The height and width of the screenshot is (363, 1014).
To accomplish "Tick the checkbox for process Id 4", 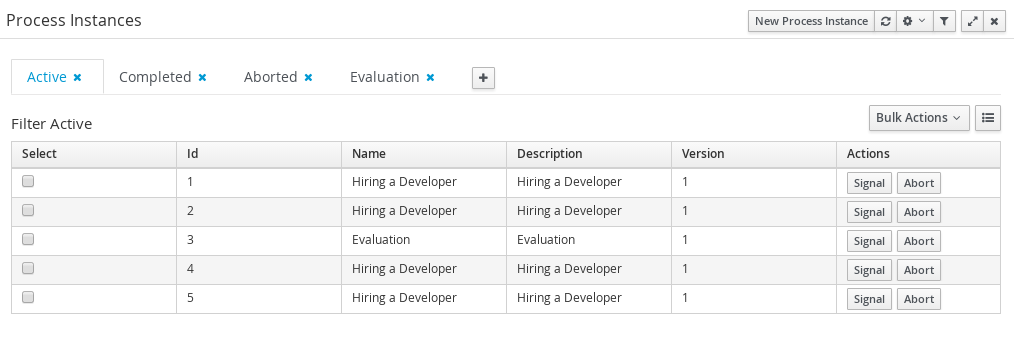I will [28, 269].
